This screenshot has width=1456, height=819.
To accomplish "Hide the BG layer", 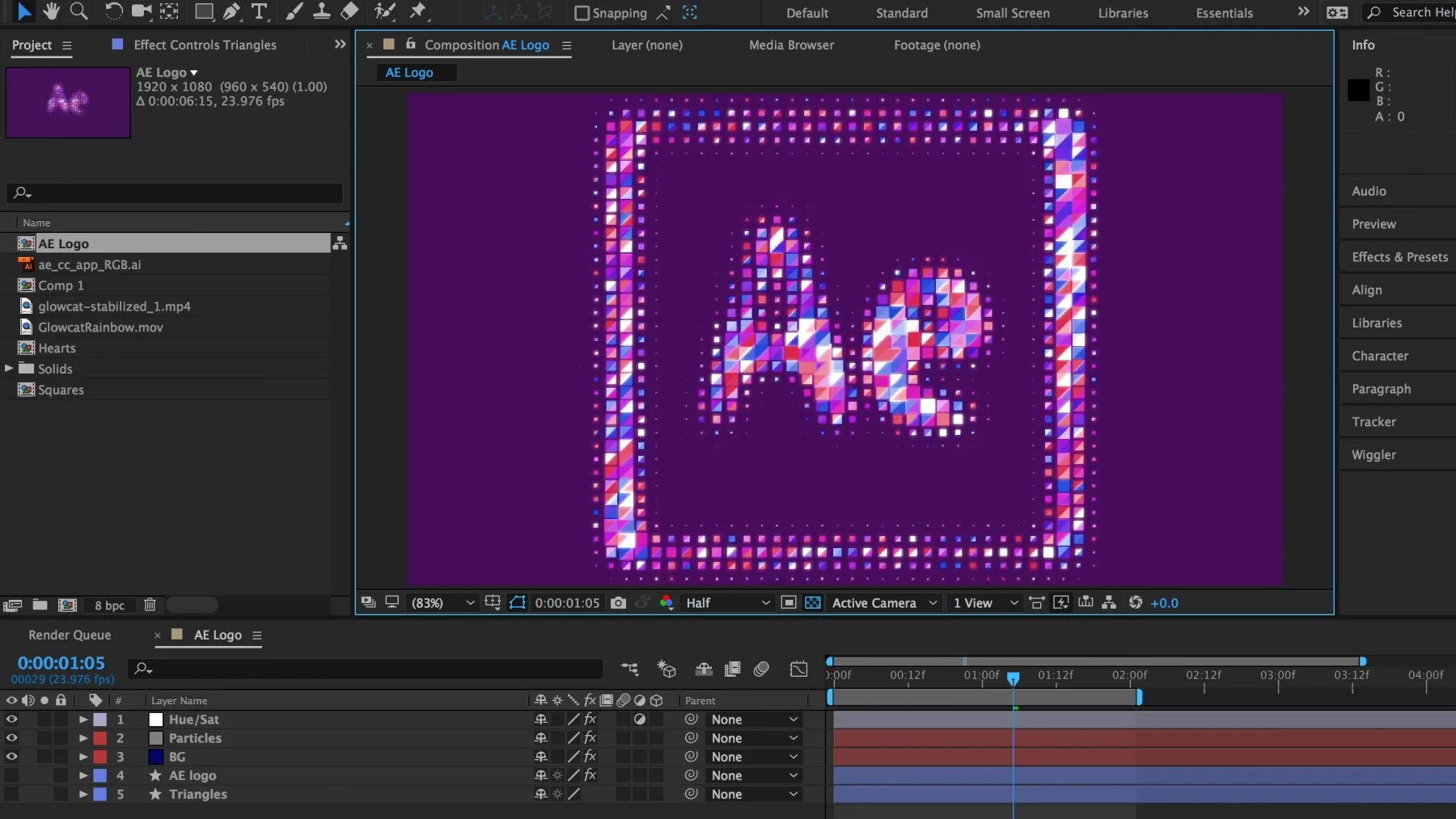I will [x=11, y=757].
